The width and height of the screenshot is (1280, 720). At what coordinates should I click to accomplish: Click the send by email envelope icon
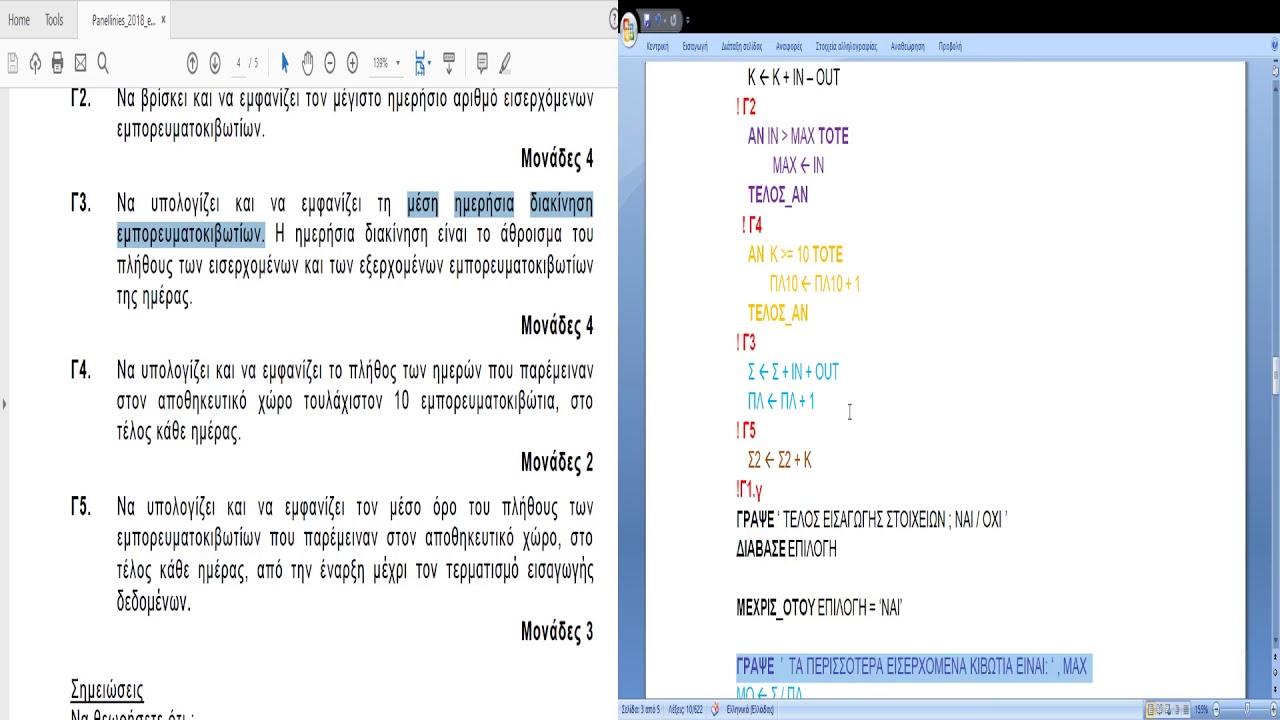pos(80,64)
